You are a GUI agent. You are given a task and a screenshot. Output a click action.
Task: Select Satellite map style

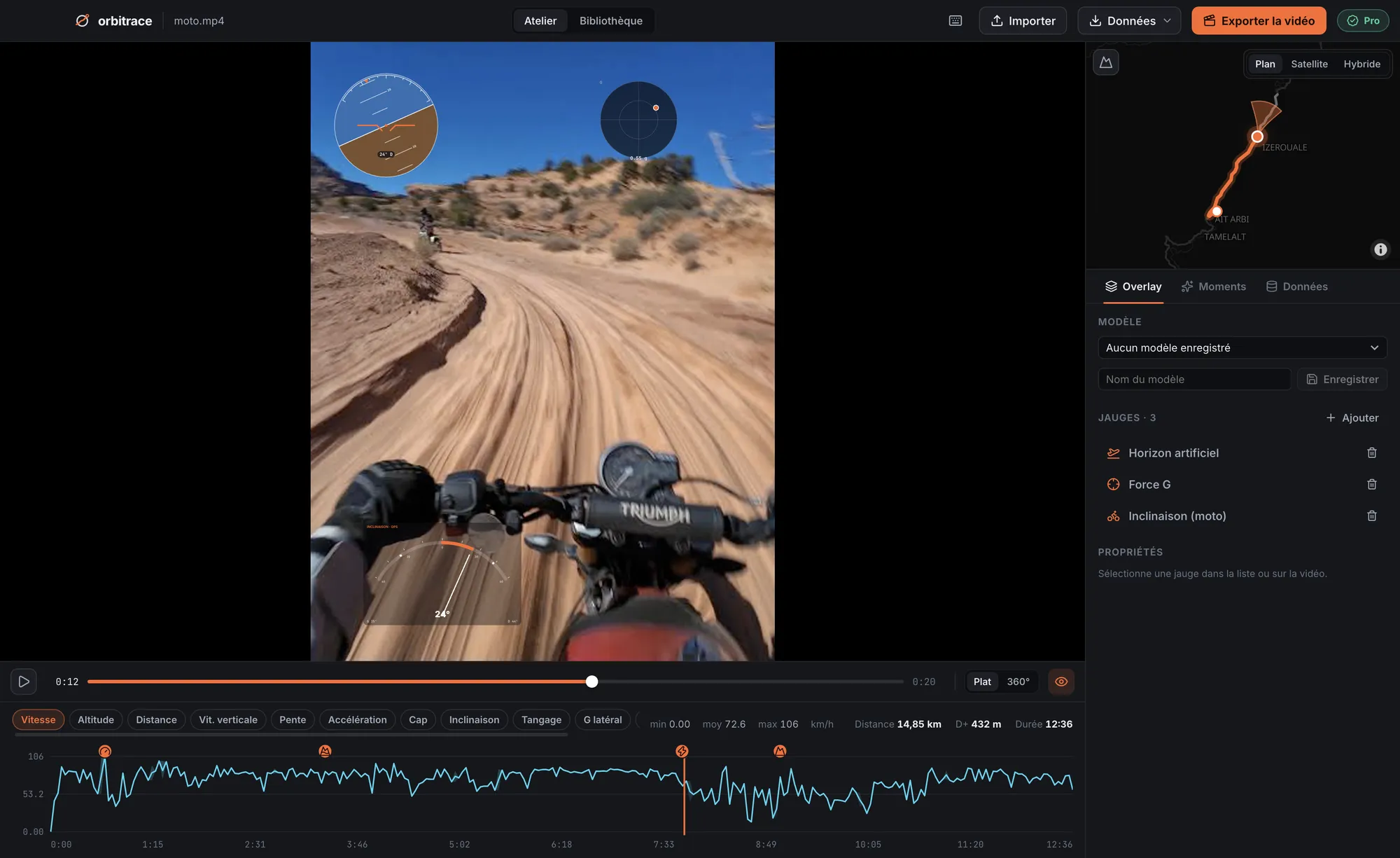tap(1308, 64)
